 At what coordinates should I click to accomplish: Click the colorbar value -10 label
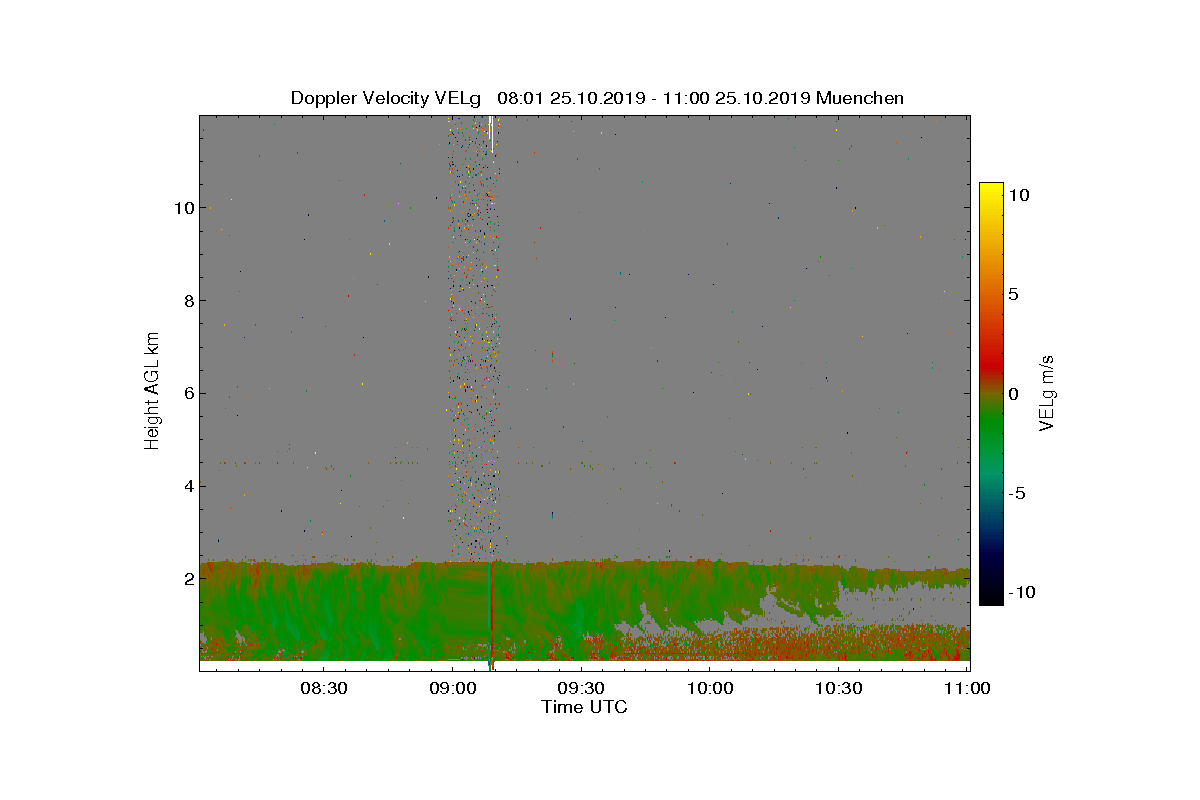(1021, 592)
